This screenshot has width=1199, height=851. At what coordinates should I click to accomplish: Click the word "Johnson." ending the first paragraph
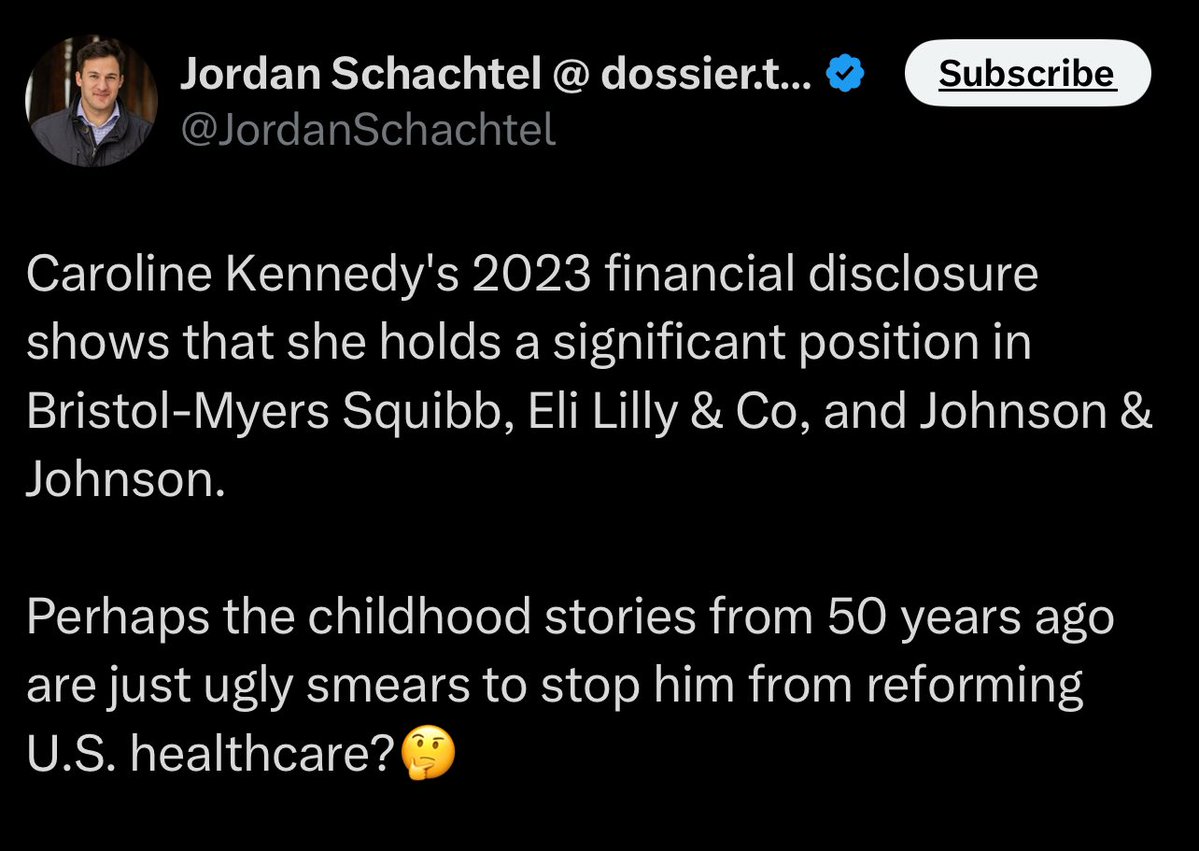pos(120,481)
